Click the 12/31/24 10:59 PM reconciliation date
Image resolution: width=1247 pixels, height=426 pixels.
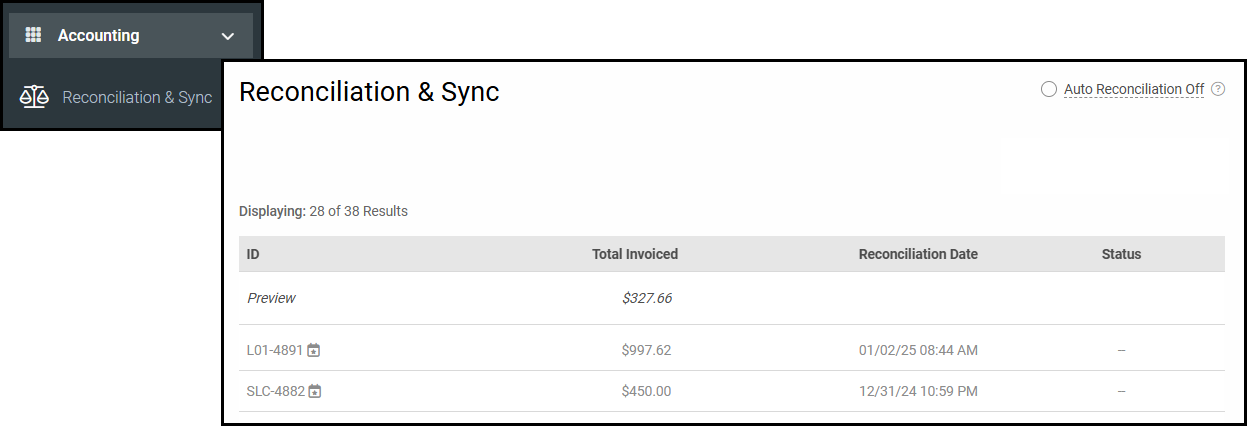point(918,391)
